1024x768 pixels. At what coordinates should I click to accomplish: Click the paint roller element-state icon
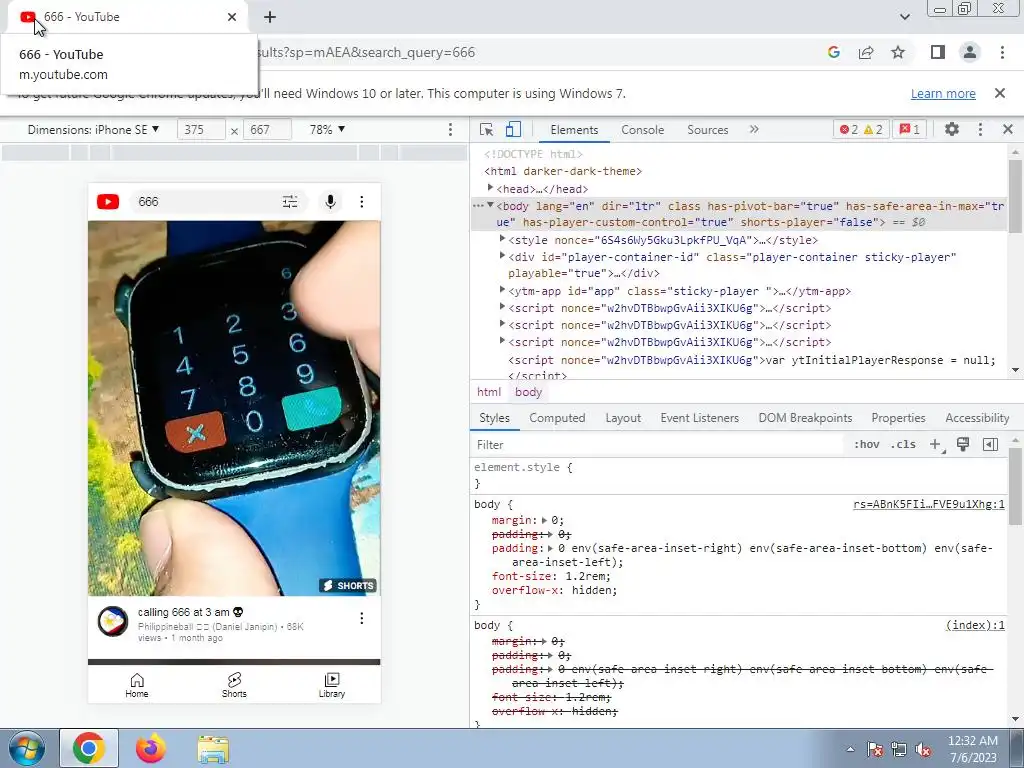tap(963, 444)
